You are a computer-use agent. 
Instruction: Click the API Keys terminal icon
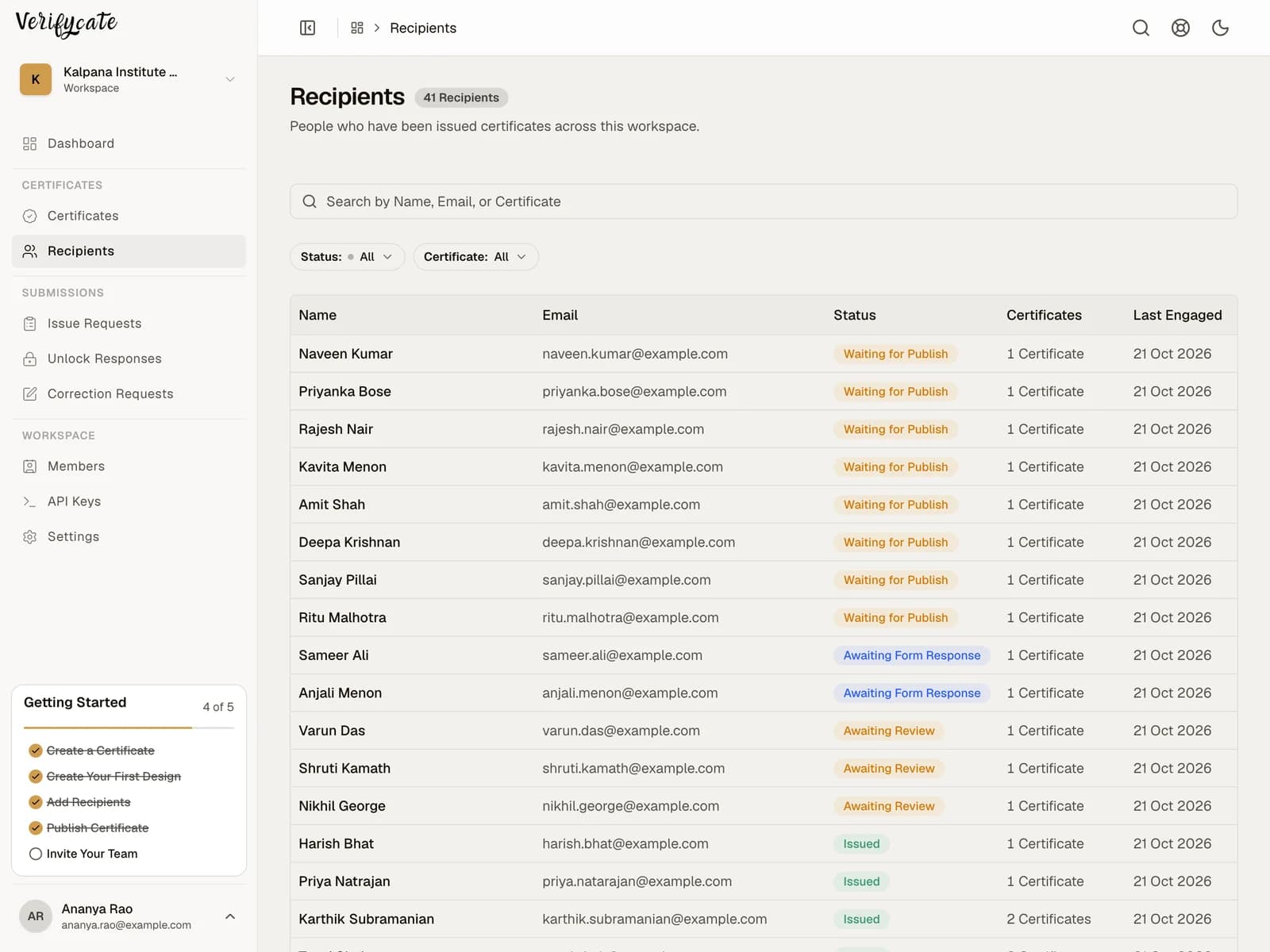(30, 501)
